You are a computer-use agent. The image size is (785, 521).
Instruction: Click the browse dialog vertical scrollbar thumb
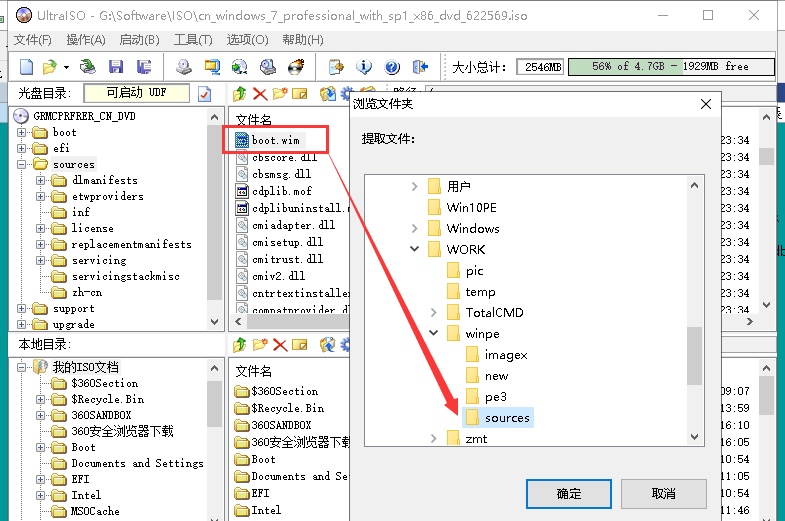(694, 356)
